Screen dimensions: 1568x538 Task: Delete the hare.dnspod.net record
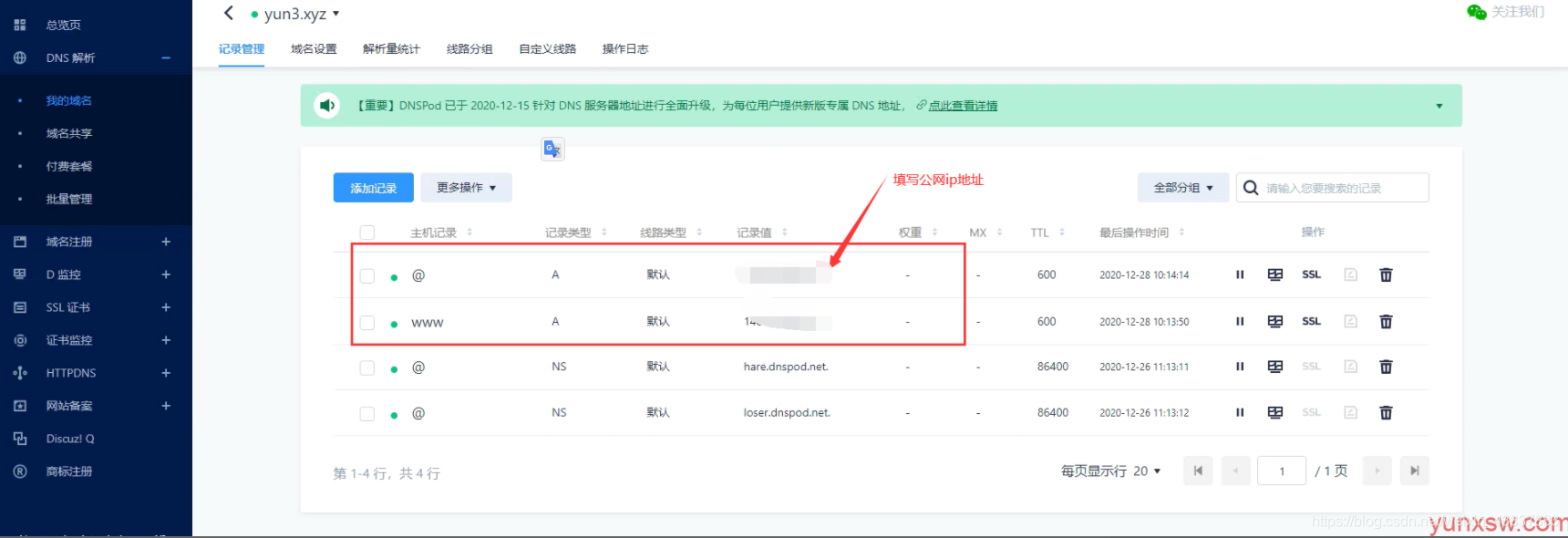[x=1386, y=367]
